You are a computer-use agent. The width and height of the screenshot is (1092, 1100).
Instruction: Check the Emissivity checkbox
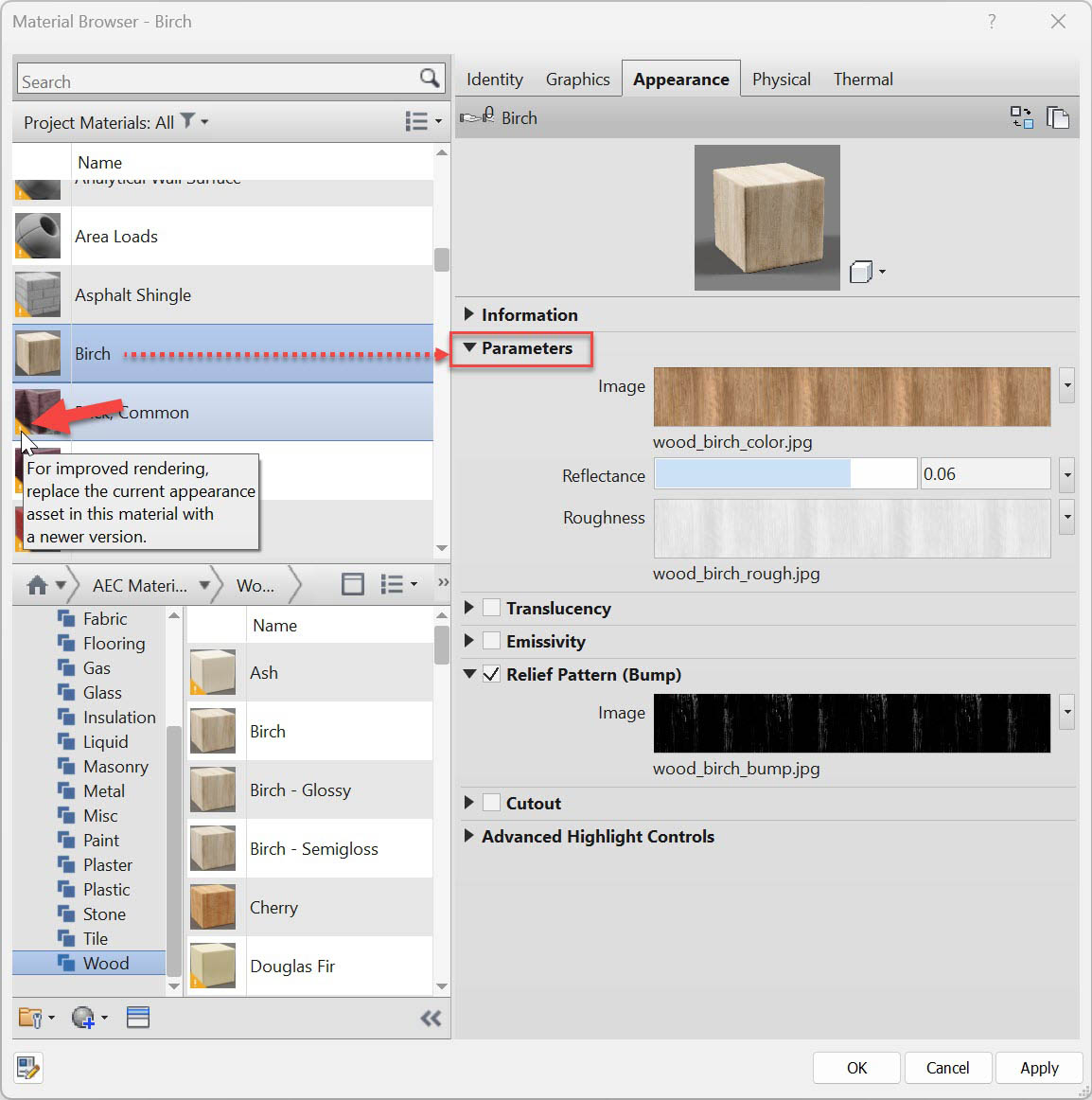pos(489,641)
